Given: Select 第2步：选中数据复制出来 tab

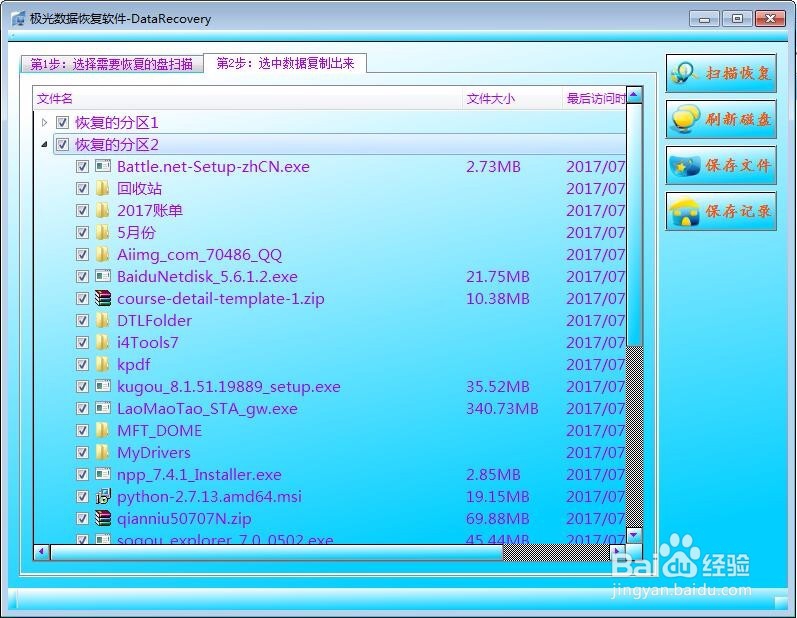Looking at the screenshot, I should click(x=285, y=63).
